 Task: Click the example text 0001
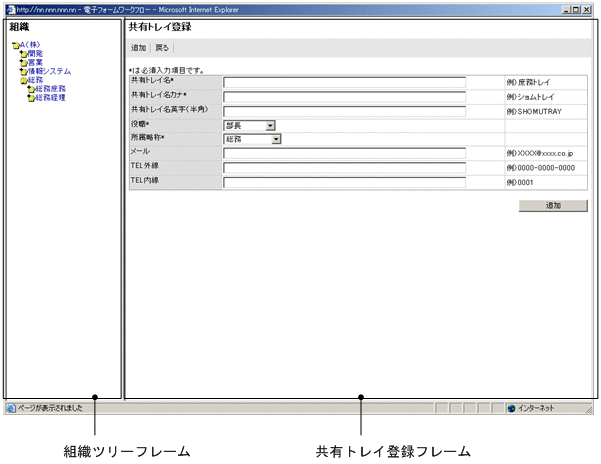(525, 182)
